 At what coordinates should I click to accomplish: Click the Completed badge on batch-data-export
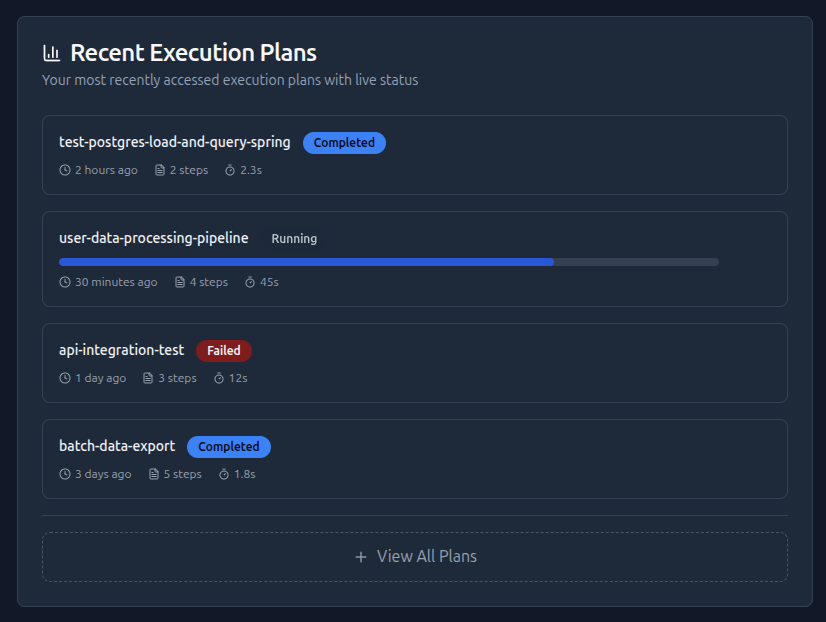(x=229, y=447)
